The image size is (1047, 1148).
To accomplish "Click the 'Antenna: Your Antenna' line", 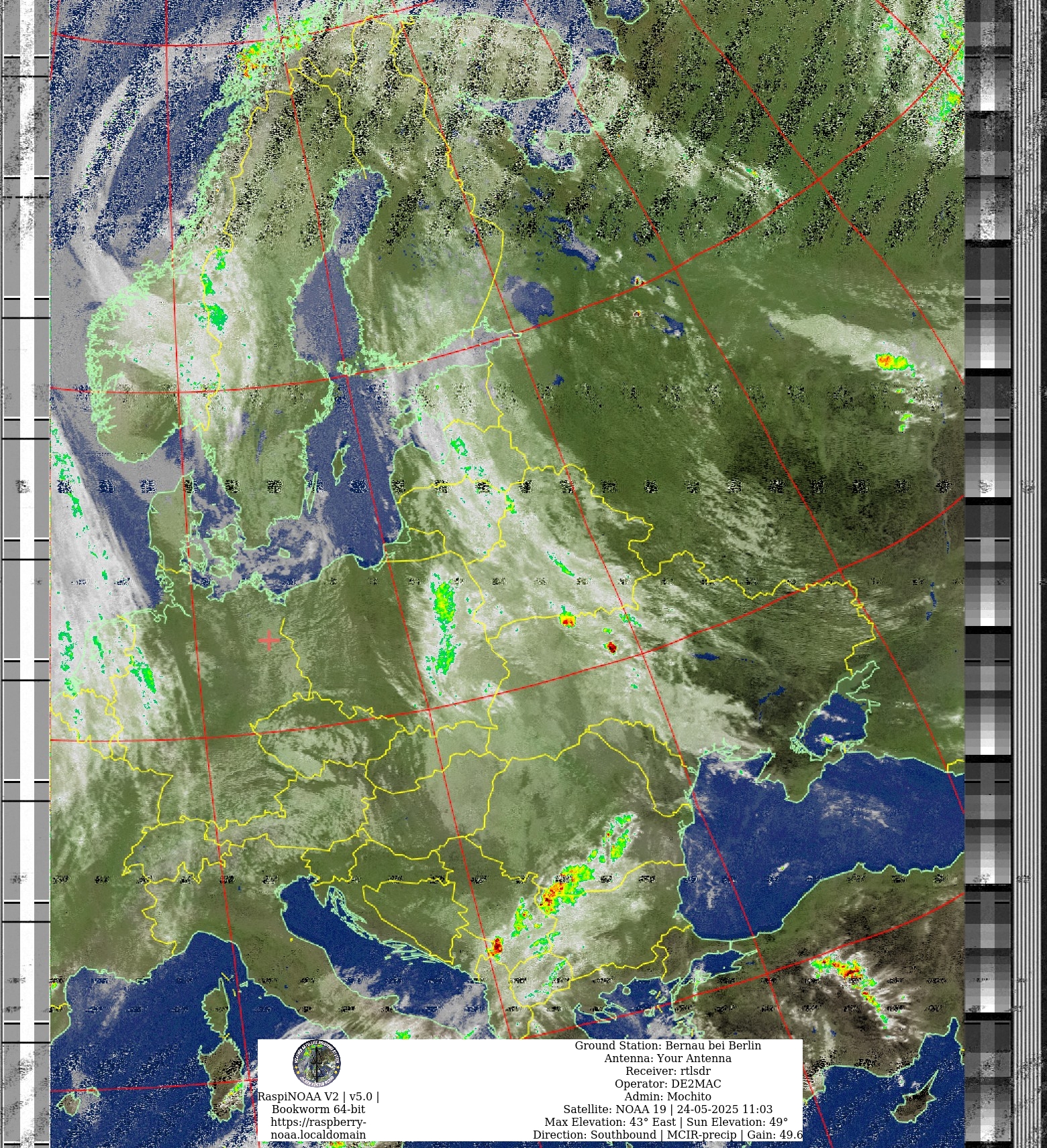I will [x=668, y=1058].
